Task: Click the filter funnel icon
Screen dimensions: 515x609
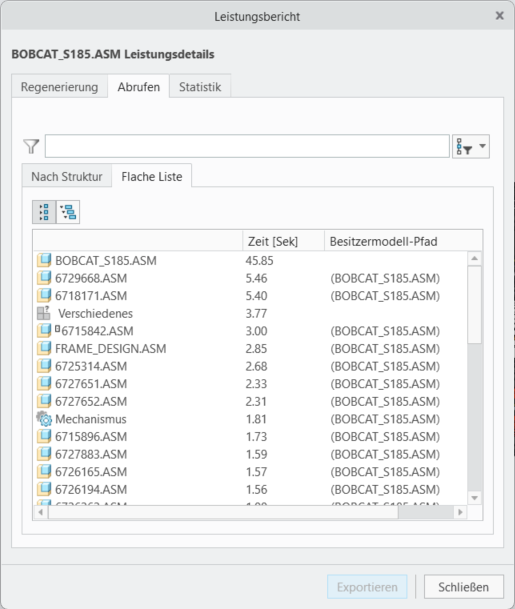Action: (31, 146)
